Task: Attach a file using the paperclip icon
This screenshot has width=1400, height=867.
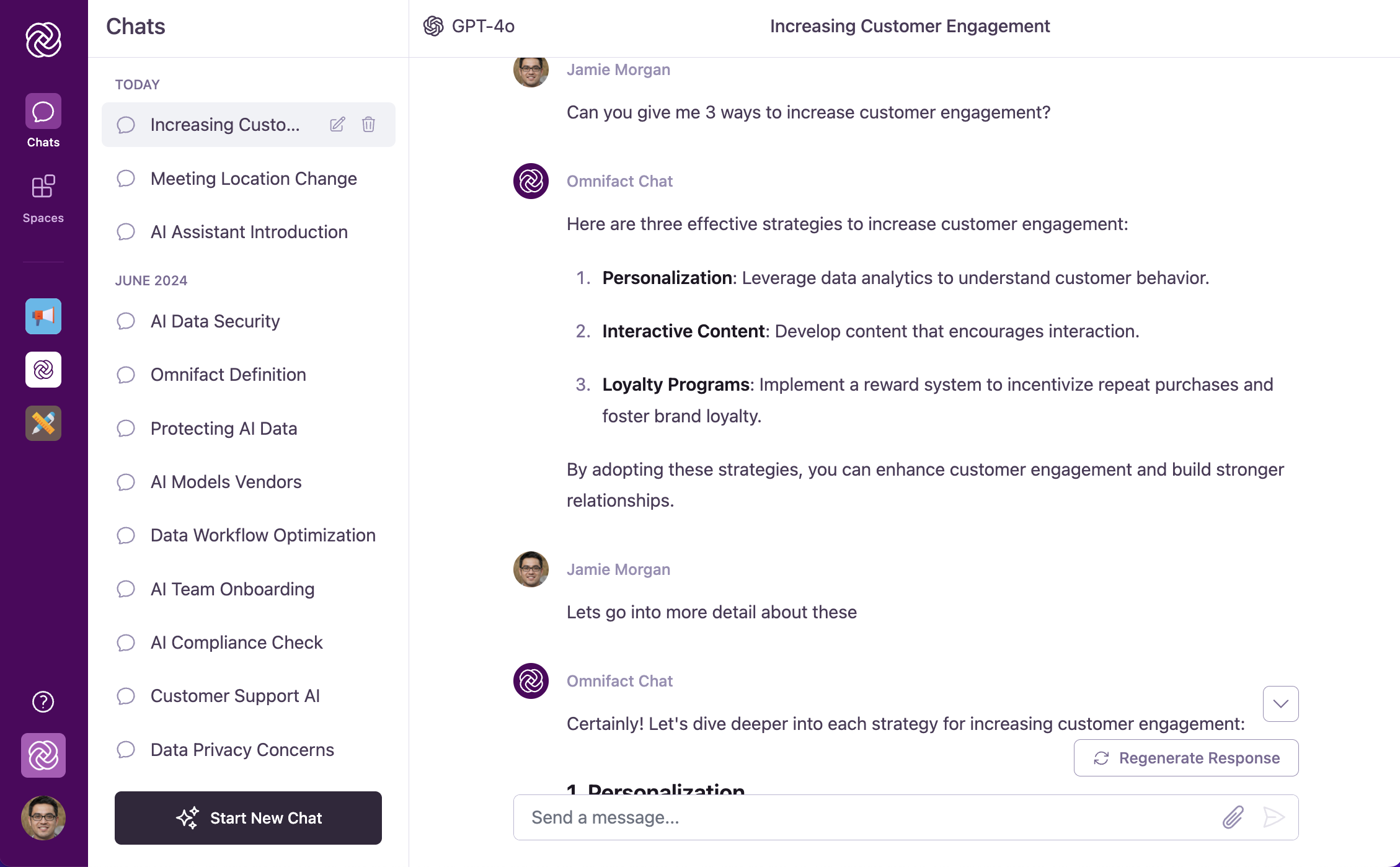Action: 1233,817
